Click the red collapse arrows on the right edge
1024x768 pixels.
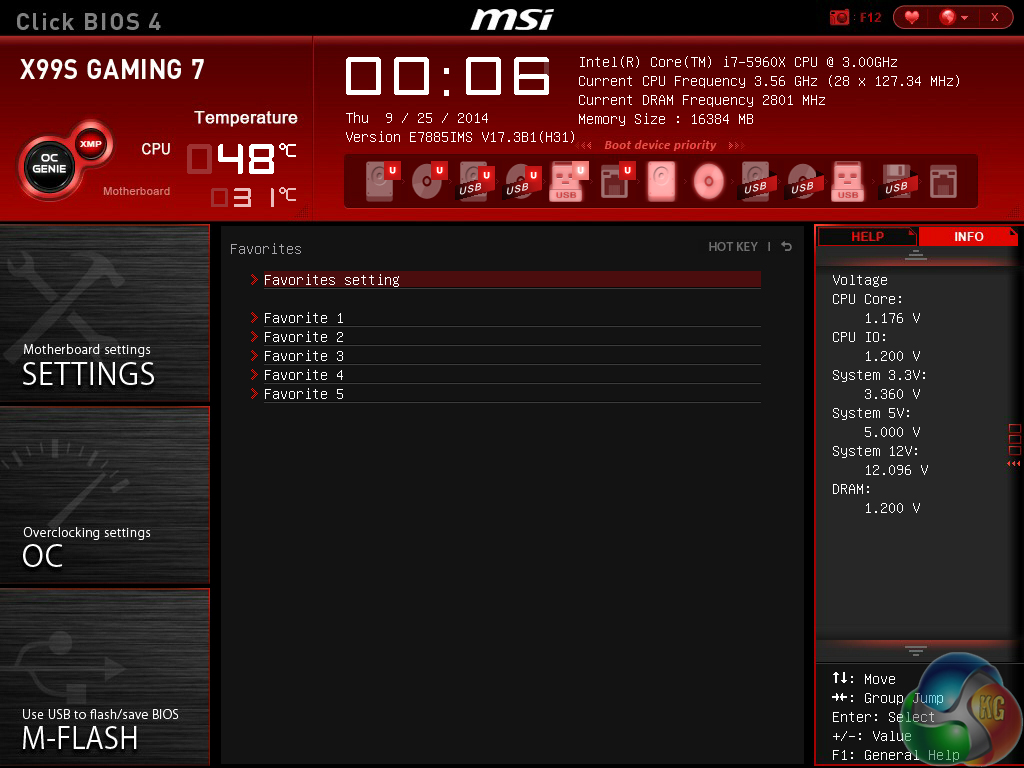1014,463
